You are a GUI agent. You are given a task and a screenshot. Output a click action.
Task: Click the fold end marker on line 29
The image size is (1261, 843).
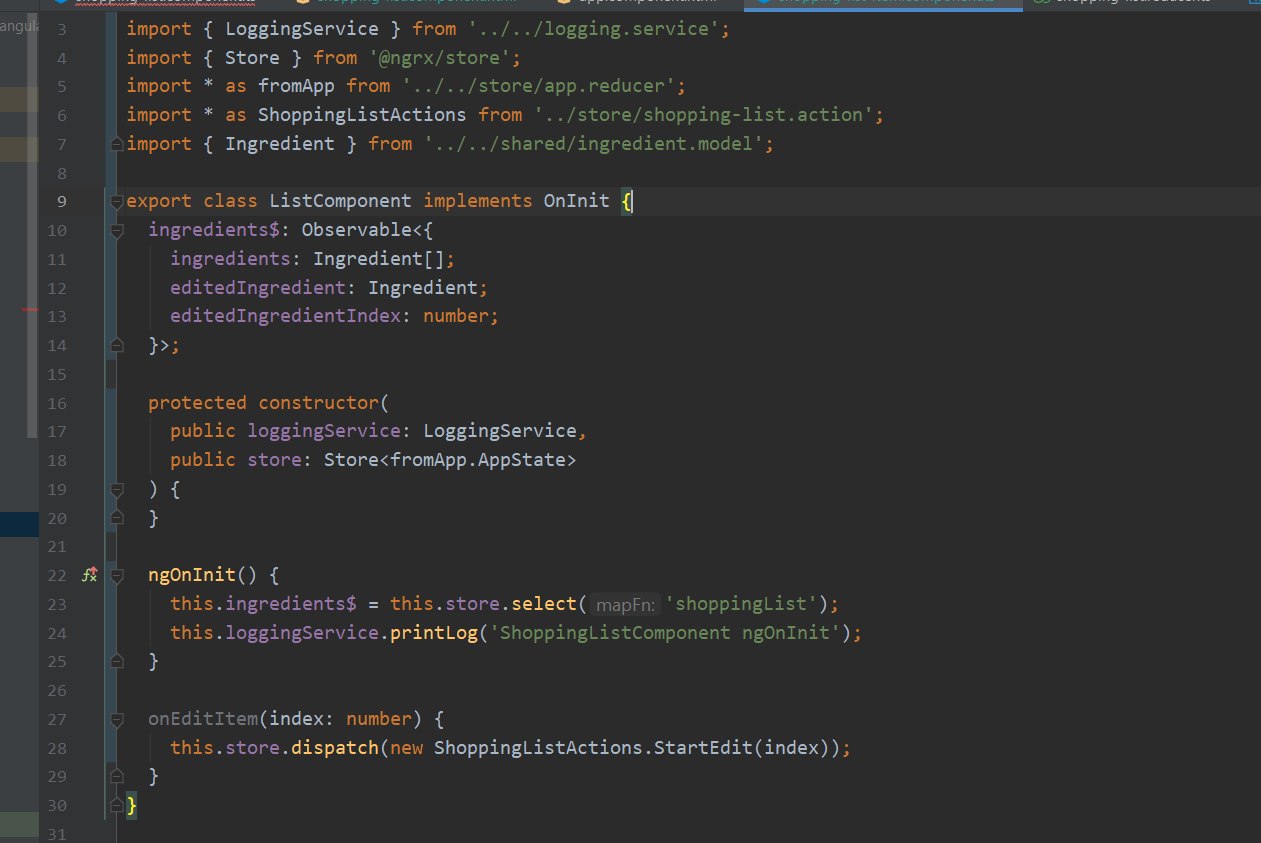[117, 776]
